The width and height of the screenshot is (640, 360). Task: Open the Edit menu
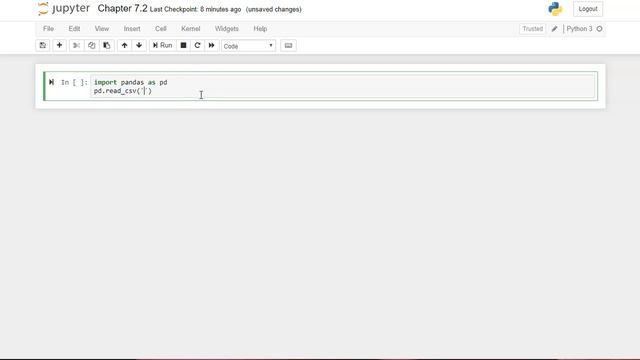pos(74,29)
